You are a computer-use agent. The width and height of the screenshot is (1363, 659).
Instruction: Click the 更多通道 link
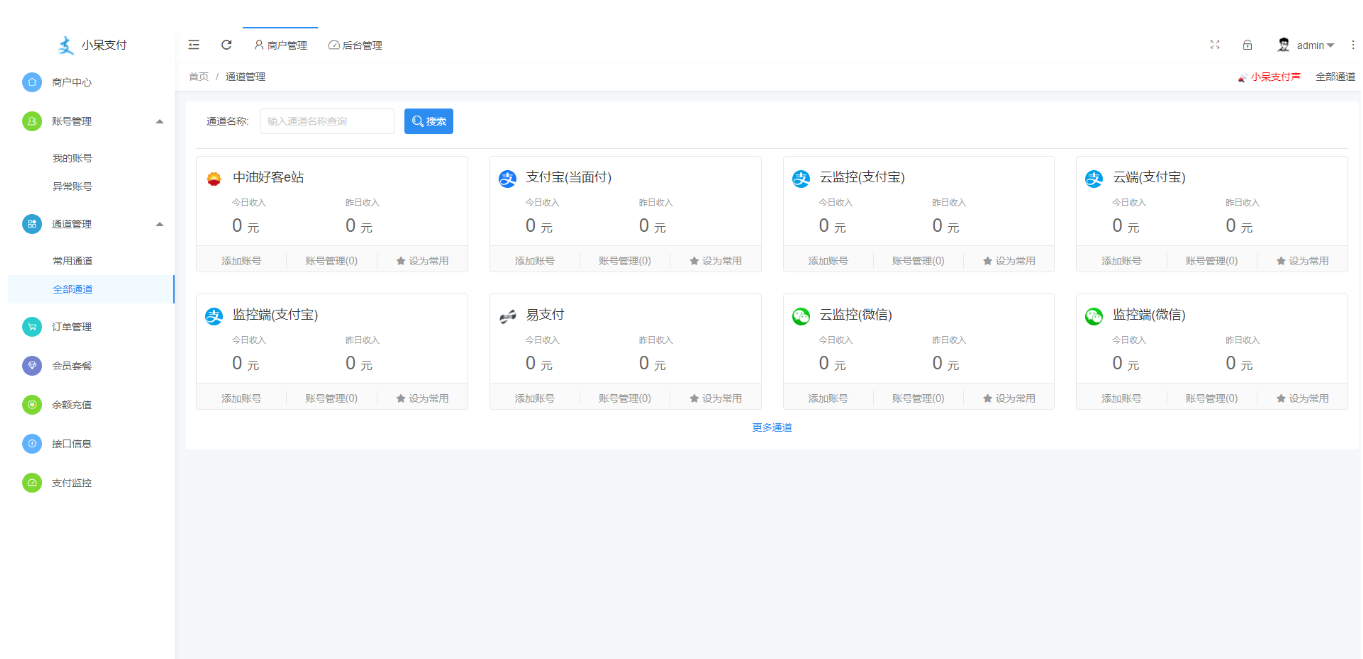(772, 428)
